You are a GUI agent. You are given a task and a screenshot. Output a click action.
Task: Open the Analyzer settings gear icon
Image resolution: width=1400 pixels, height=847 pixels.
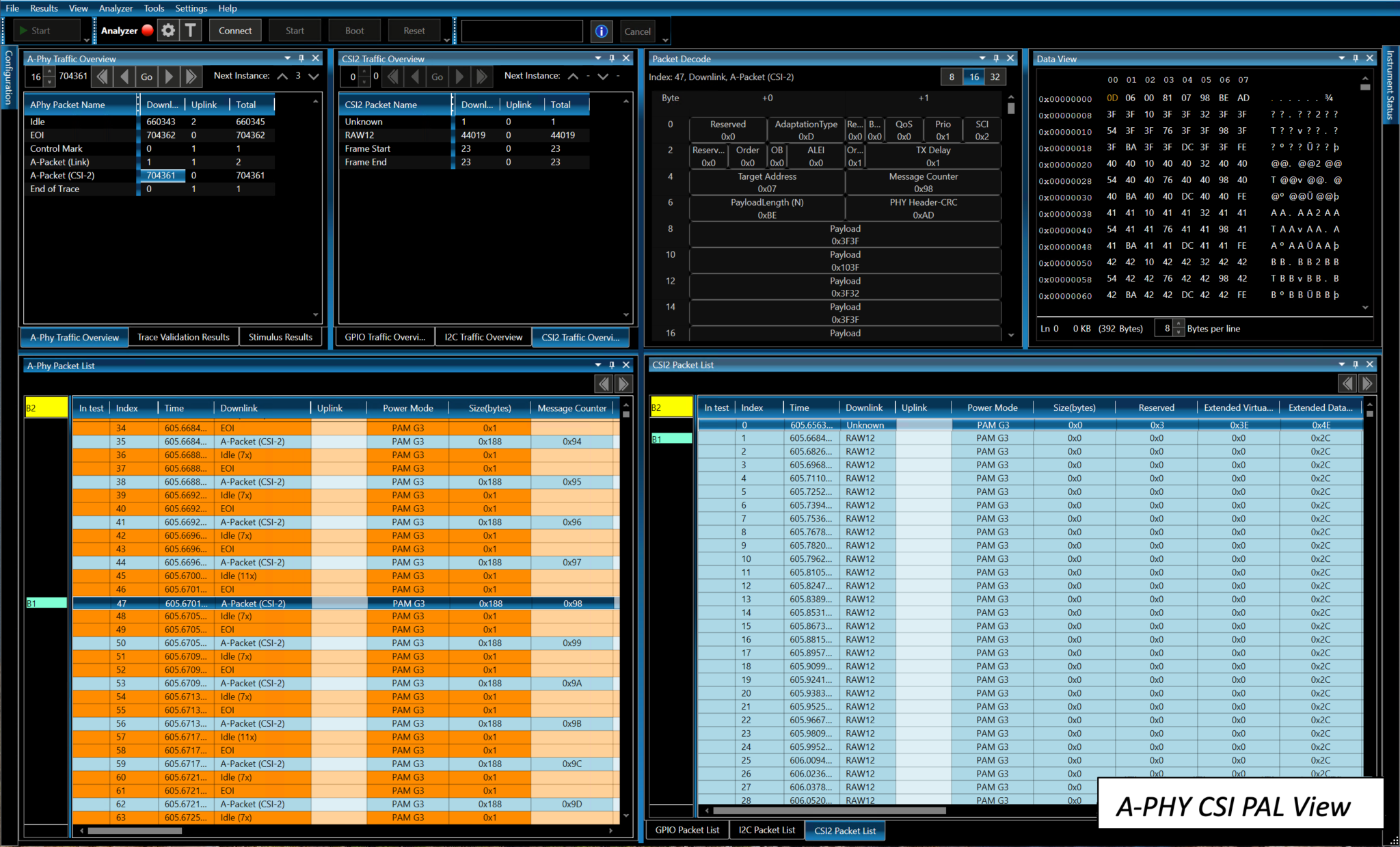click(x=168, y=30)
